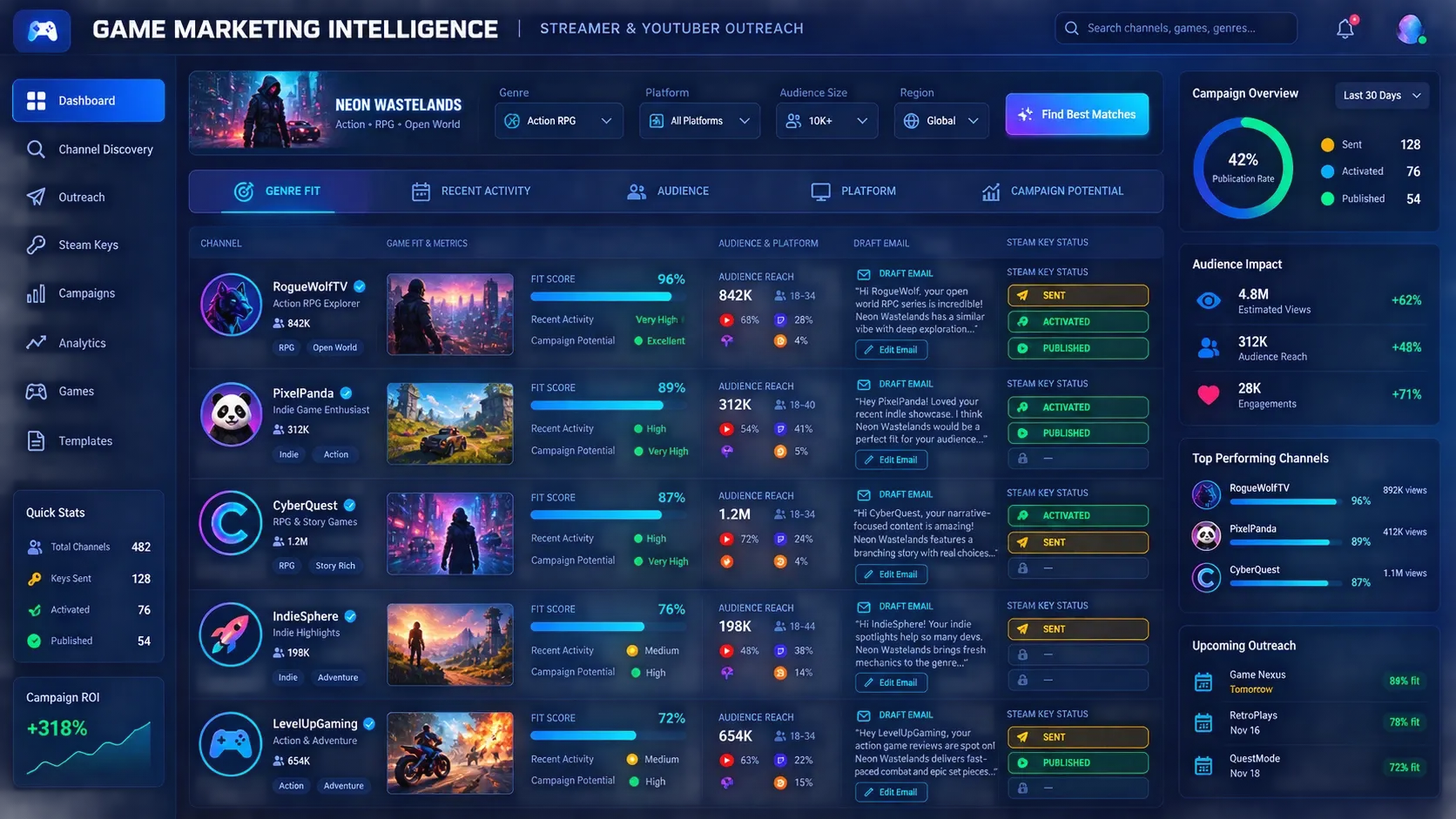Toggle IndieSphere Sent key status
Viewport: 1456px width, 819px height.
pos(1078,628)
